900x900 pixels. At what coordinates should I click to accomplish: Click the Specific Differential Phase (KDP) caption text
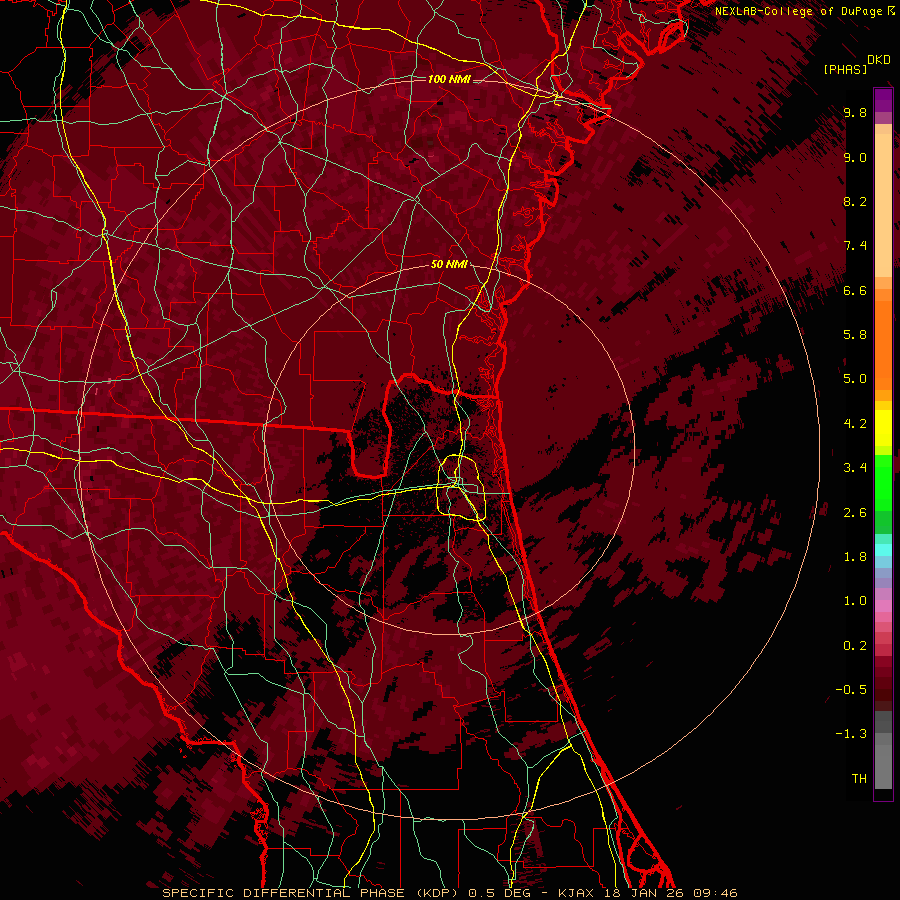point(312,893)
